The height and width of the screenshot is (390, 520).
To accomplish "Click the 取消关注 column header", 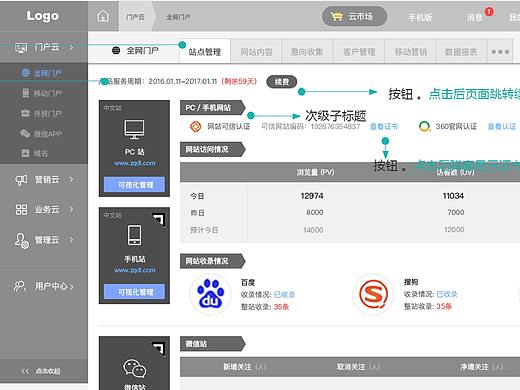I will tap(358, 367).
